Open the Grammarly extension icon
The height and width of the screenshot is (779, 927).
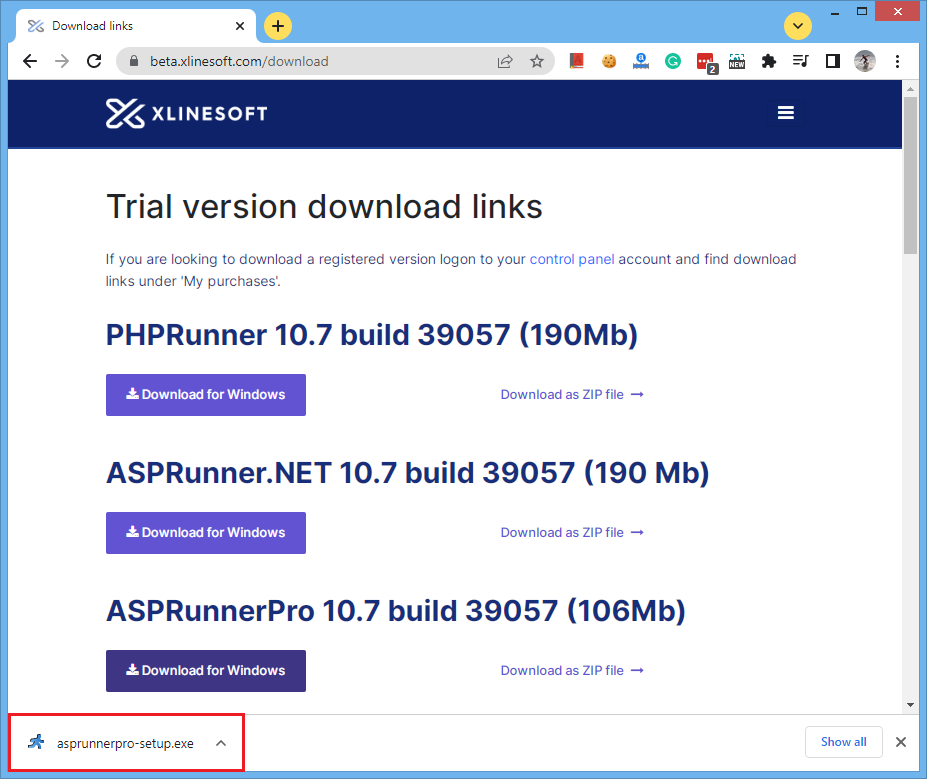point(673,61)
